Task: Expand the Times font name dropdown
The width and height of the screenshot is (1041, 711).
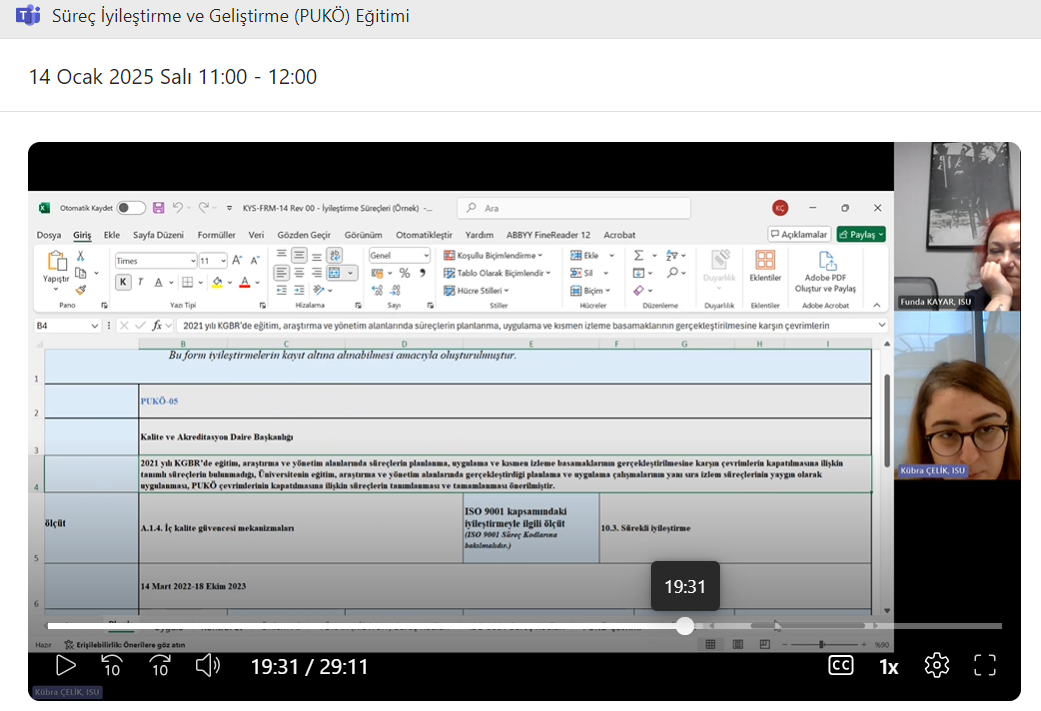Action: click(193, 260)
